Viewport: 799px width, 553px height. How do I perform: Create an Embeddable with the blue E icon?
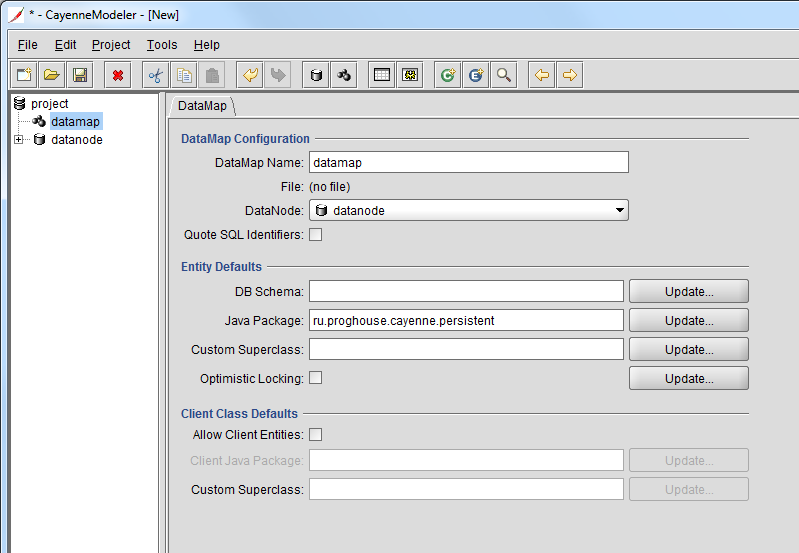coord(476,75)
